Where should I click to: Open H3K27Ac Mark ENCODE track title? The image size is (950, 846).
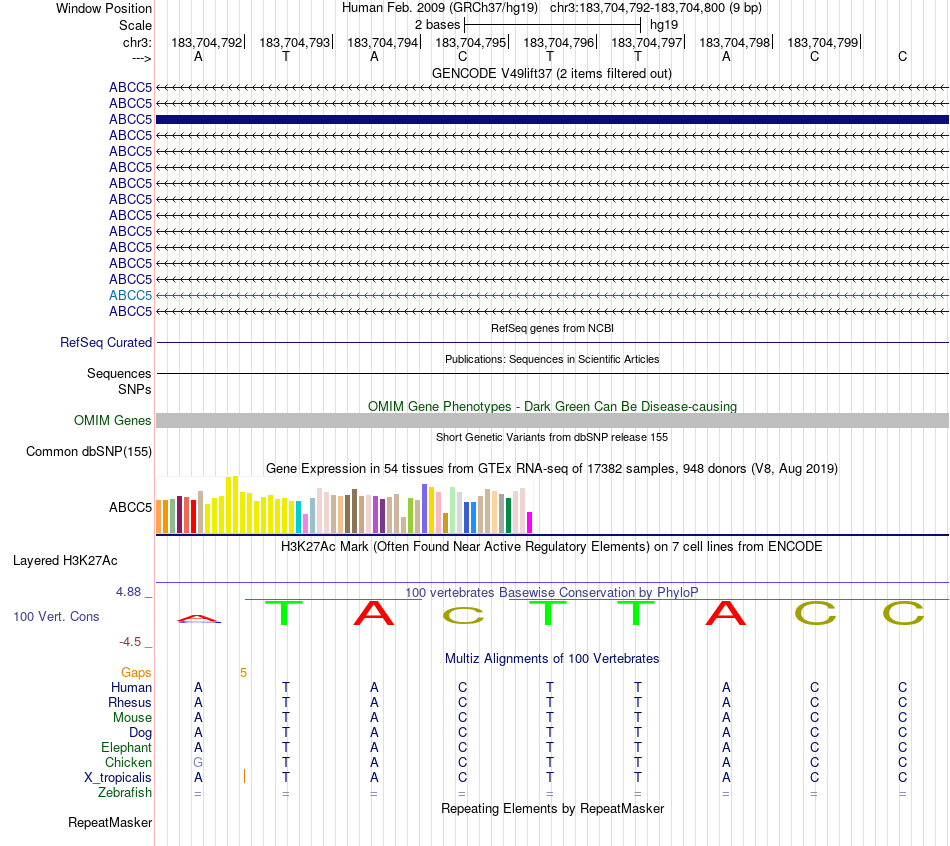tap(551, 547)
